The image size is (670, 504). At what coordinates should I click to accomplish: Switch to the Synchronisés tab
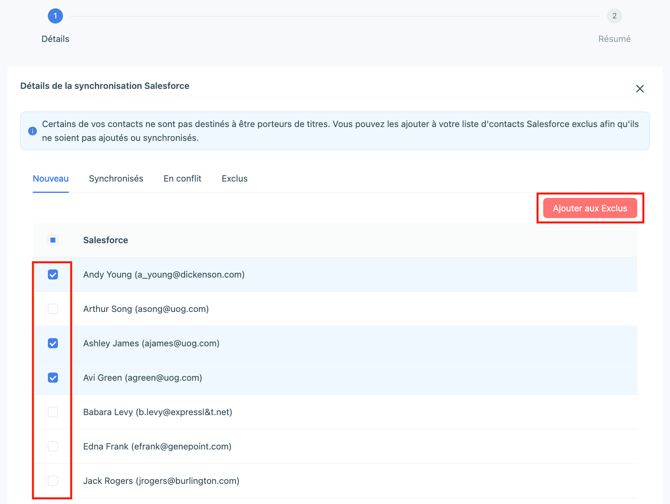click(116, 179)
